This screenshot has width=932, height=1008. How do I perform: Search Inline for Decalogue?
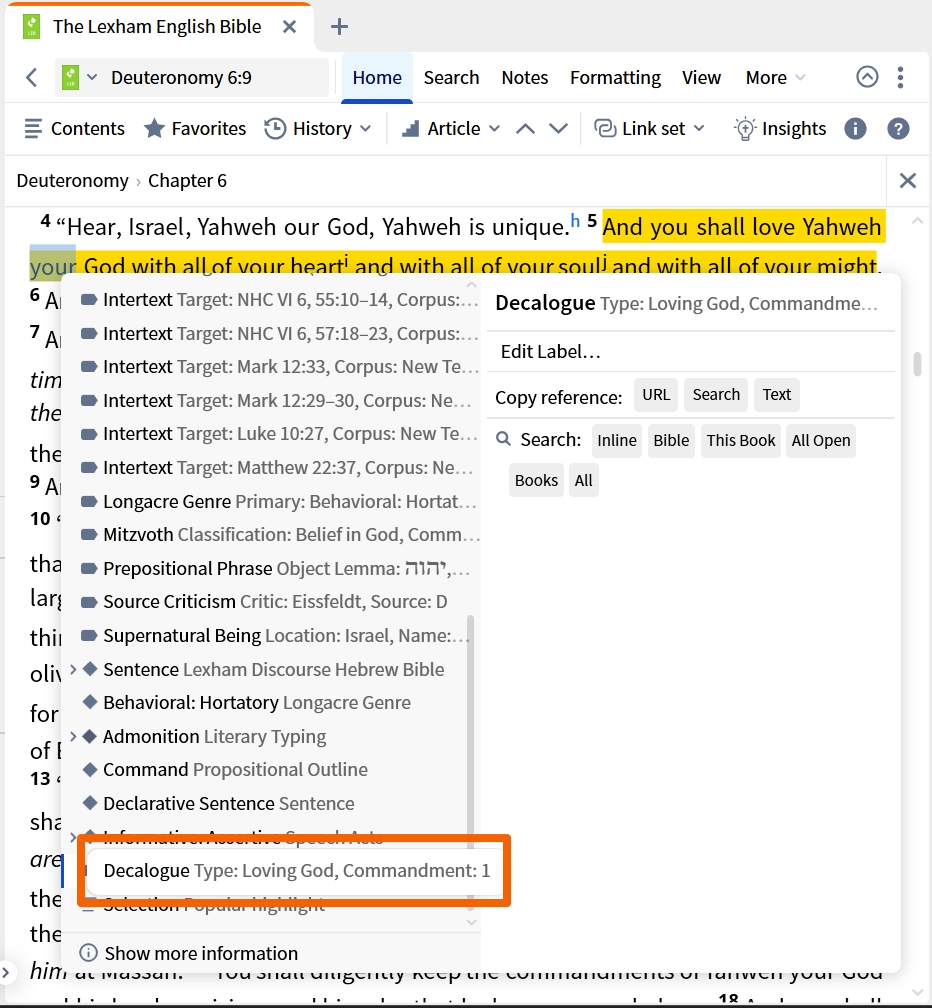[x=616, y=440]
